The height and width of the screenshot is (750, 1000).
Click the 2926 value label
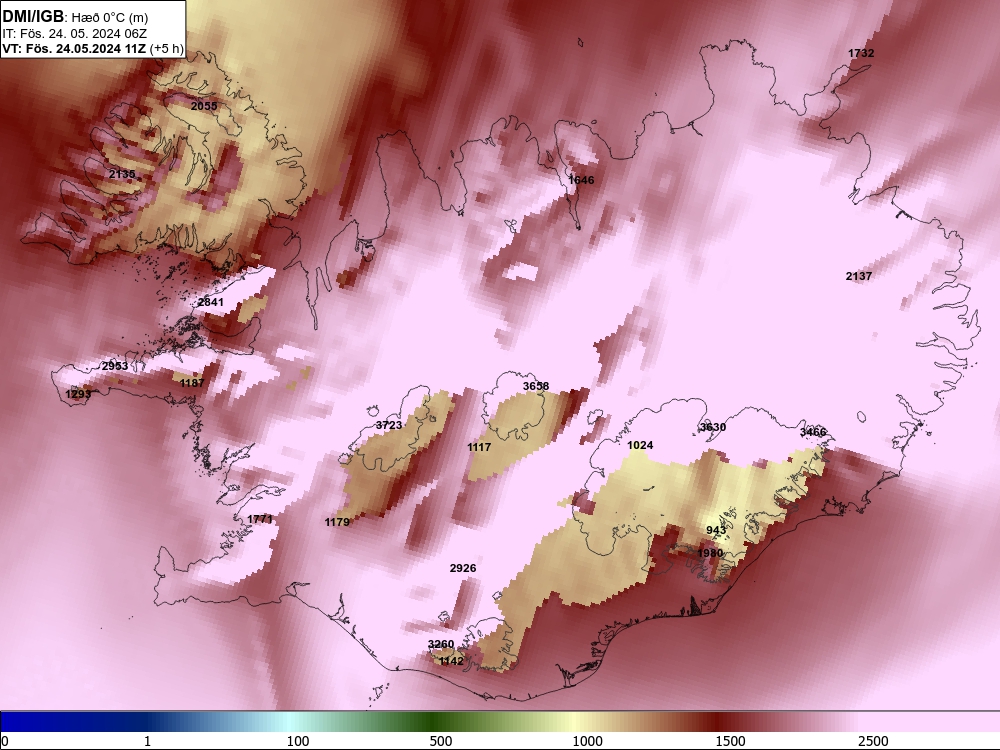click(463, 568)
